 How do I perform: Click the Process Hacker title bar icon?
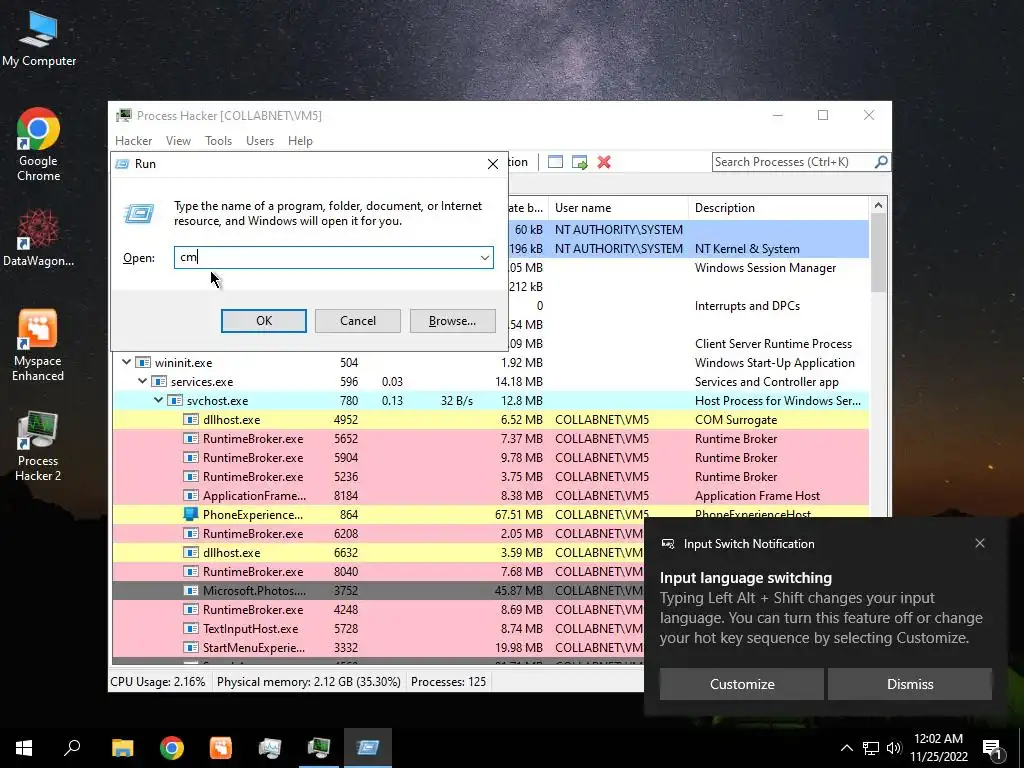(123, 116)
